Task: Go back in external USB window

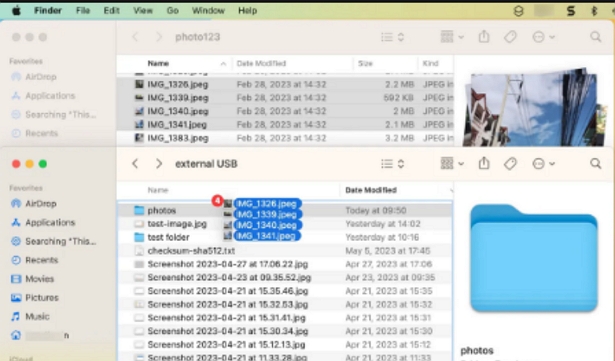Action: [x=135, y=164]
